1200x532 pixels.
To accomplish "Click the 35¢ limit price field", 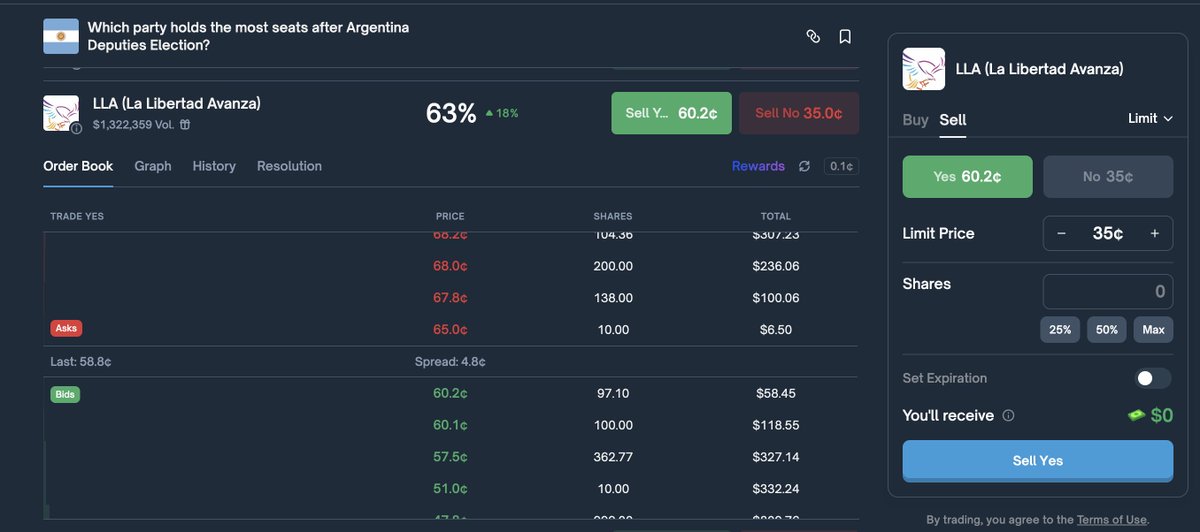I will click(1108, 233).
